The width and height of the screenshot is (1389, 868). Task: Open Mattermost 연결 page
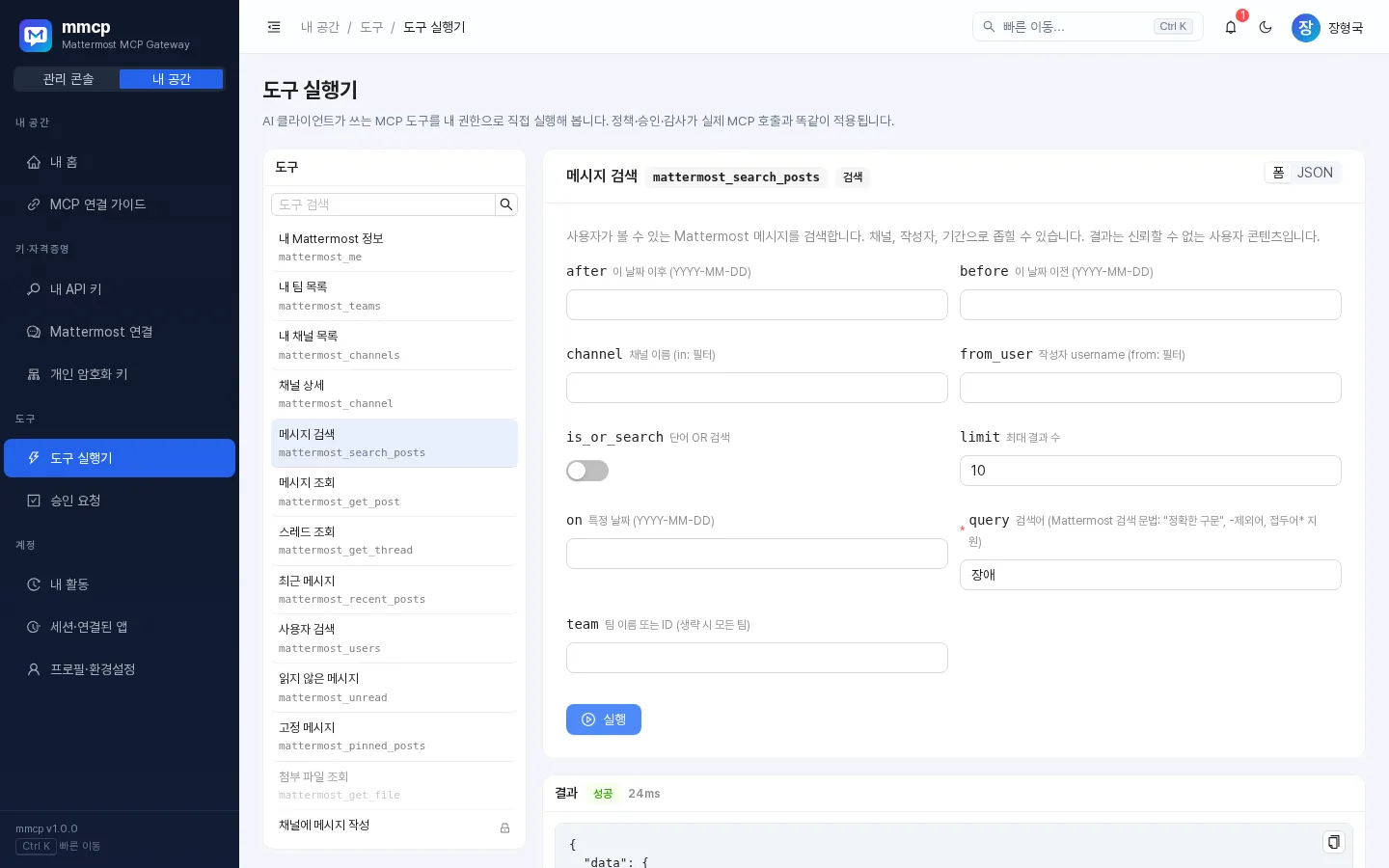coord(120,332)
